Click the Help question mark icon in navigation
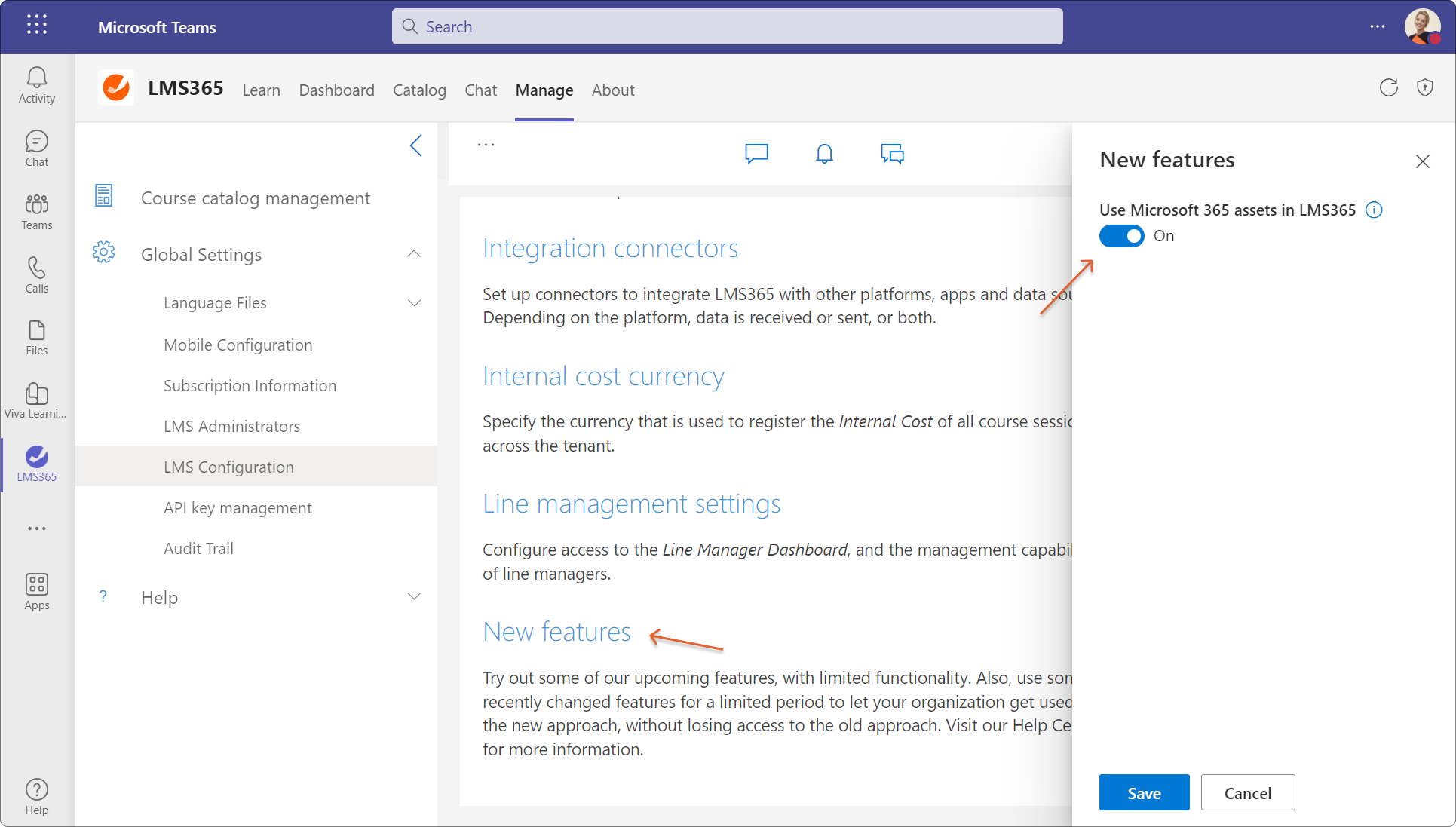1456x827 pixels. tap(103, 596)
